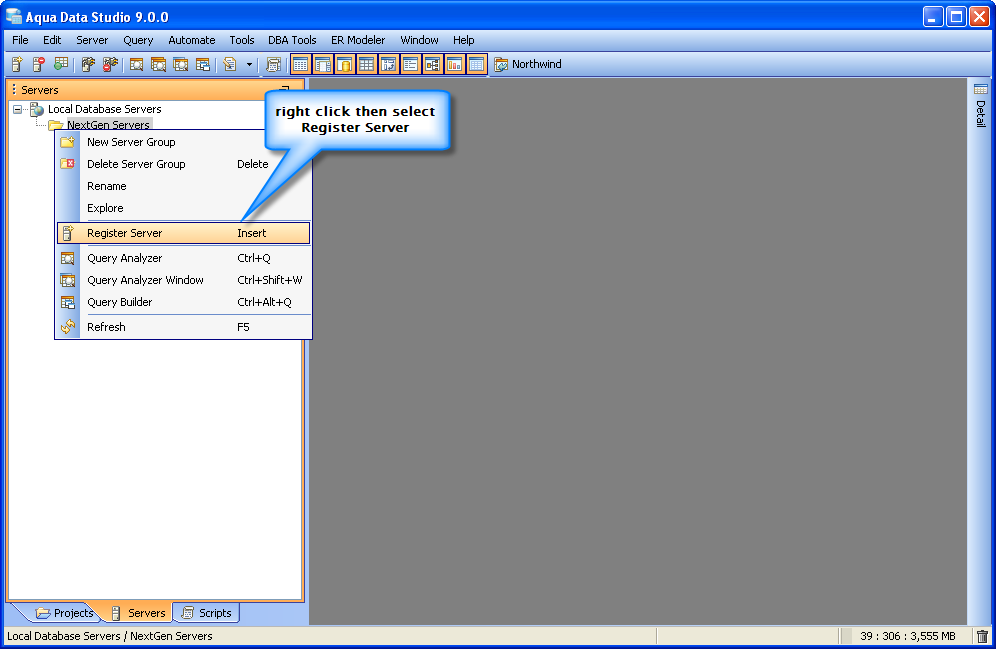This screenshot has width=996, height=649.
Task: Open the Automate menu
Action: click(x=192, y=40)
